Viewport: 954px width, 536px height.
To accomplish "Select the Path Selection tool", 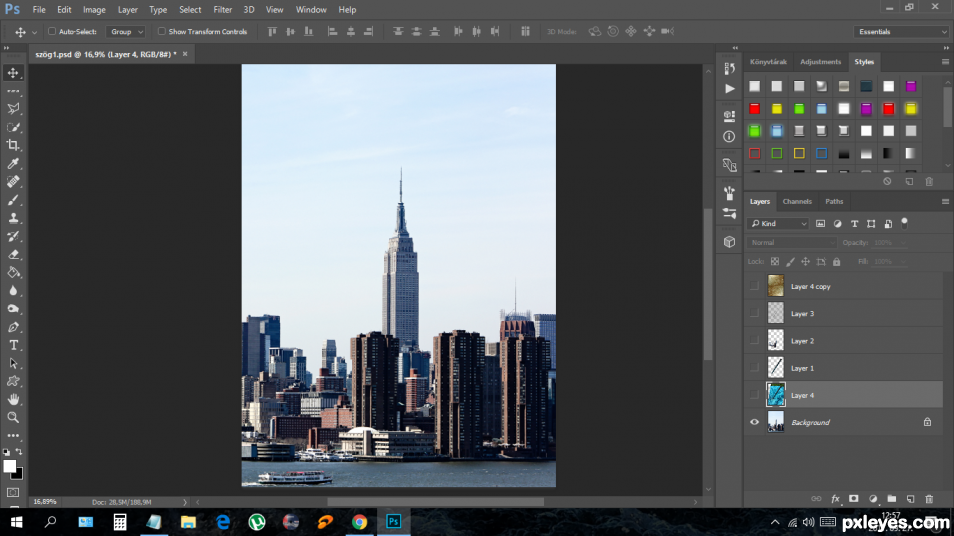I will (13, 364).
